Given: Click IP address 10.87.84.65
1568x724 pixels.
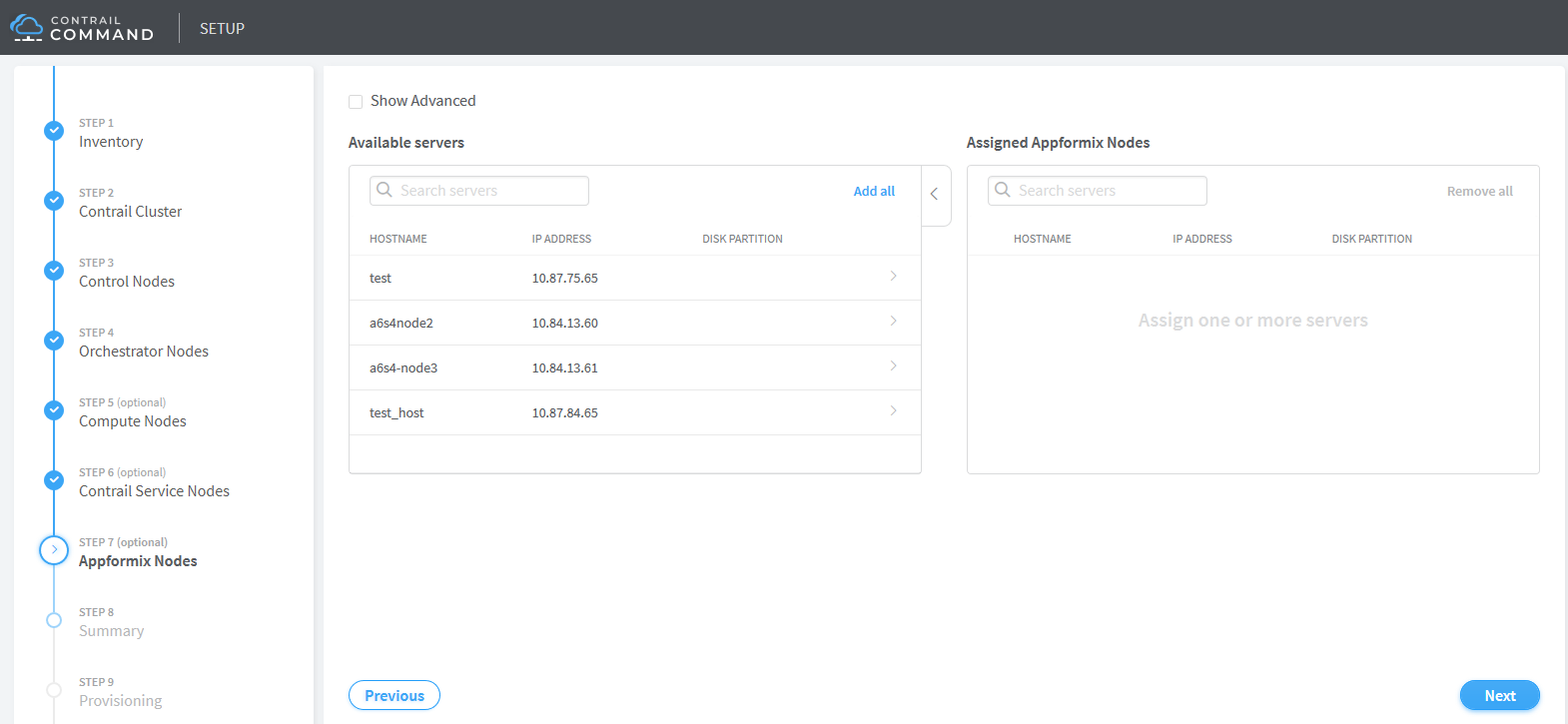Looking at the screenshot, I should 565,412.
